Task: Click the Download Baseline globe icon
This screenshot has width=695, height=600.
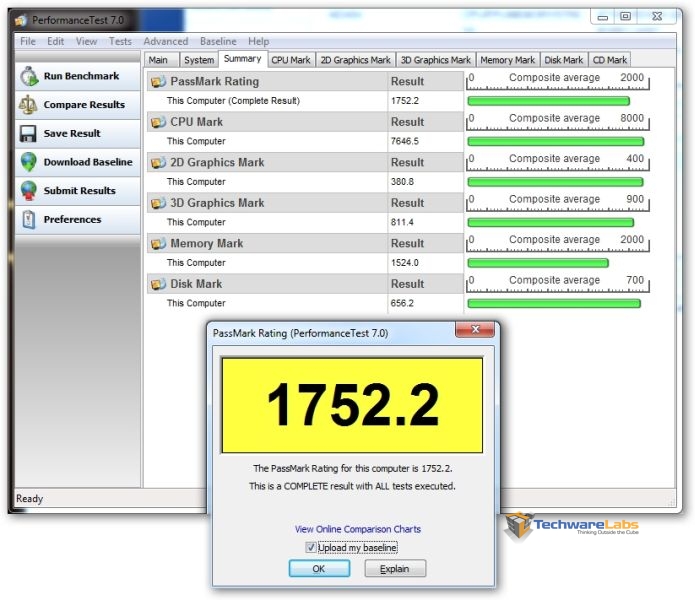Action: [x=28, y=162]
